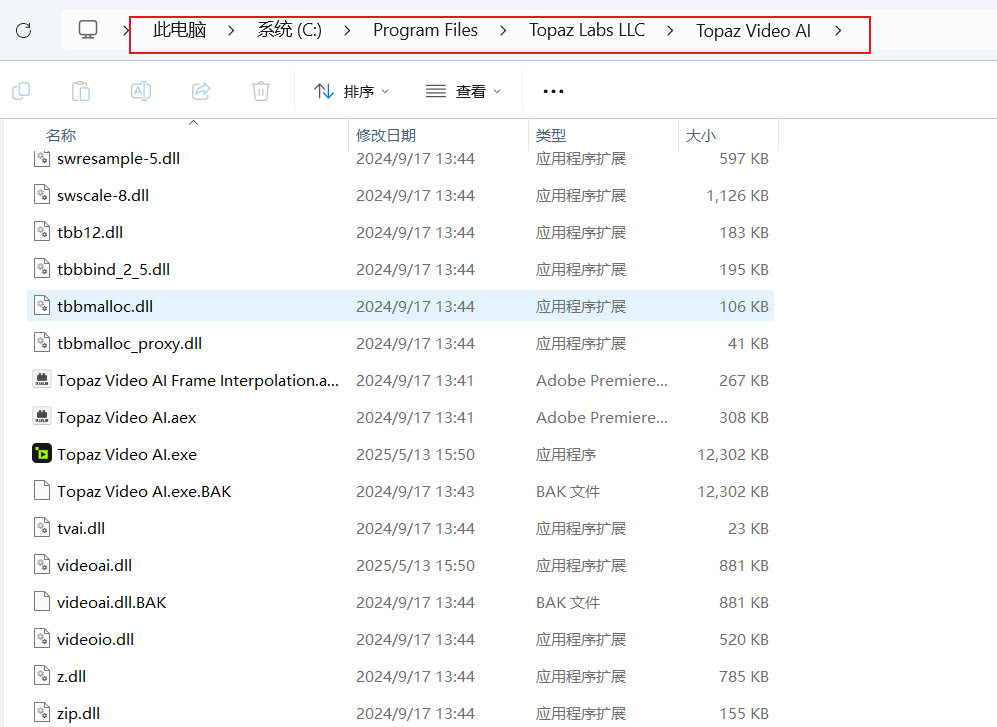Screen dimensions: 997x727
Task: Select the file name Topaz Video AI.exe.BAK
Action: pos(144,491)
